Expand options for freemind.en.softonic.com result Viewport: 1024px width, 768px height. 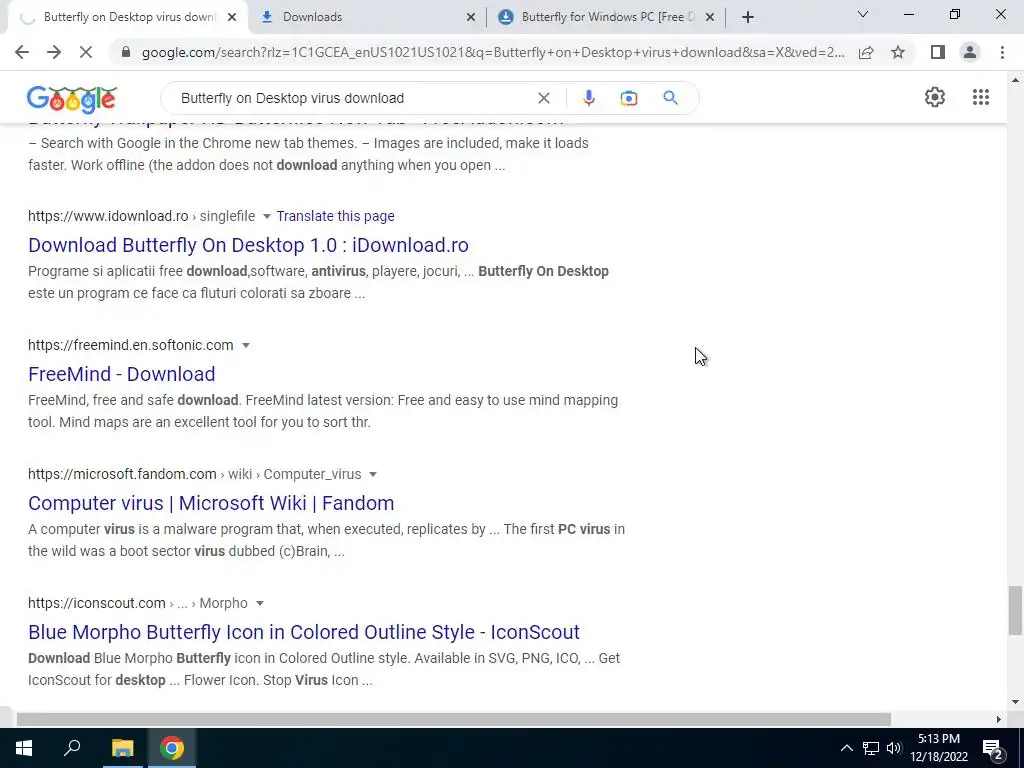tap(246, 345)
